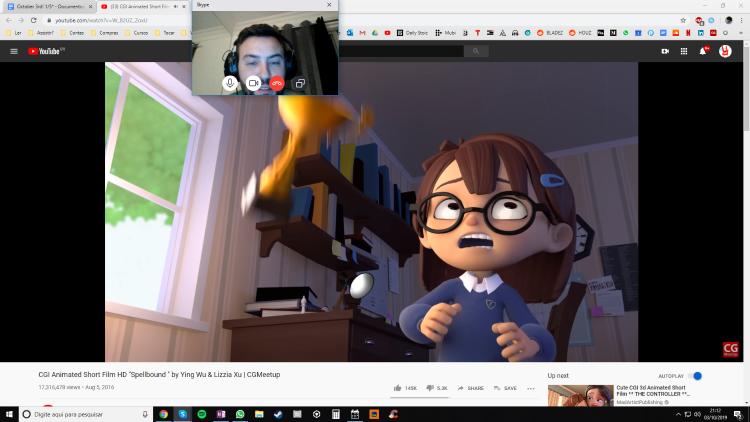
Task: Open the HOUZ bookmark
Action: 580,33
